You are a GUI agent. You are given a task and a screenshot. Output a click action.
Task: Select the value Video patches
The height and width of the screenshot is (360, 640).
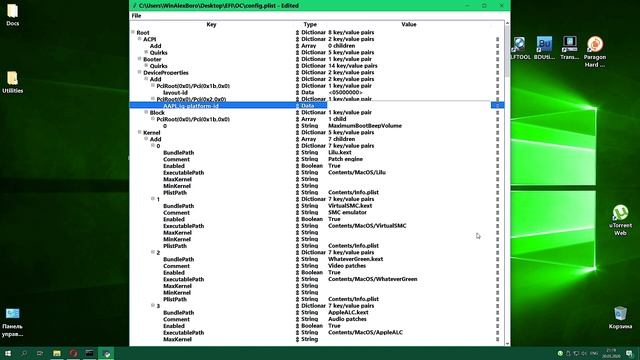click(347, 266)
